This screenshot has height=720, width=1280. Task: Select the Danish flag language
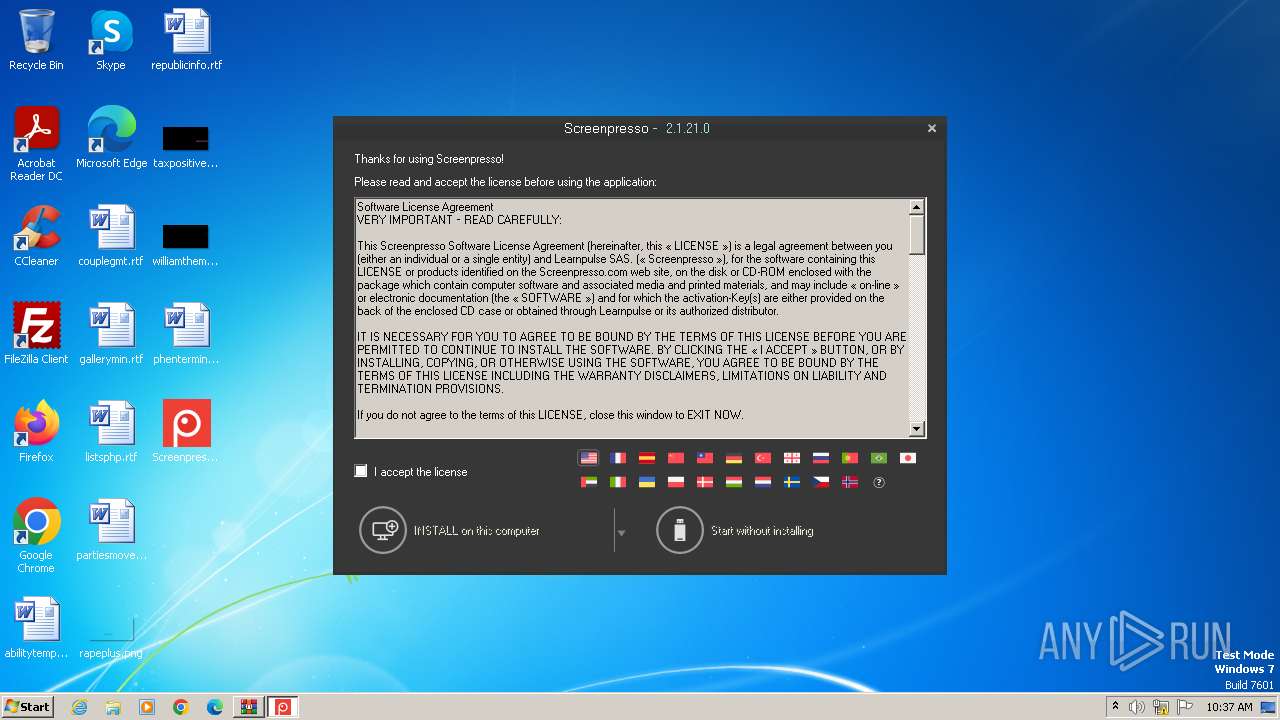tap(705, 482)
